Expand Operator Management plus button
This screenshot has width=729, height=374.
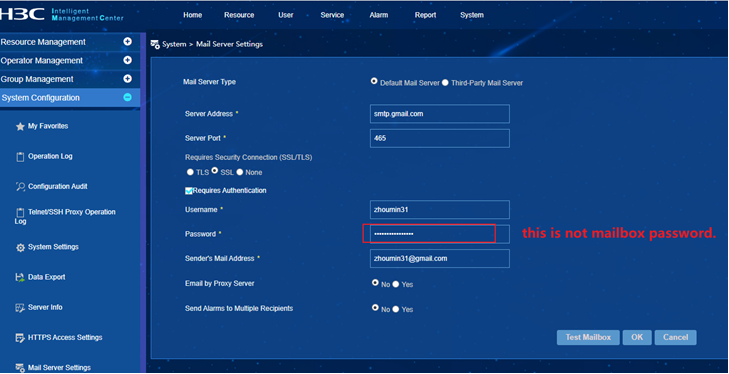pyautogui.click(x=127, y=60)
